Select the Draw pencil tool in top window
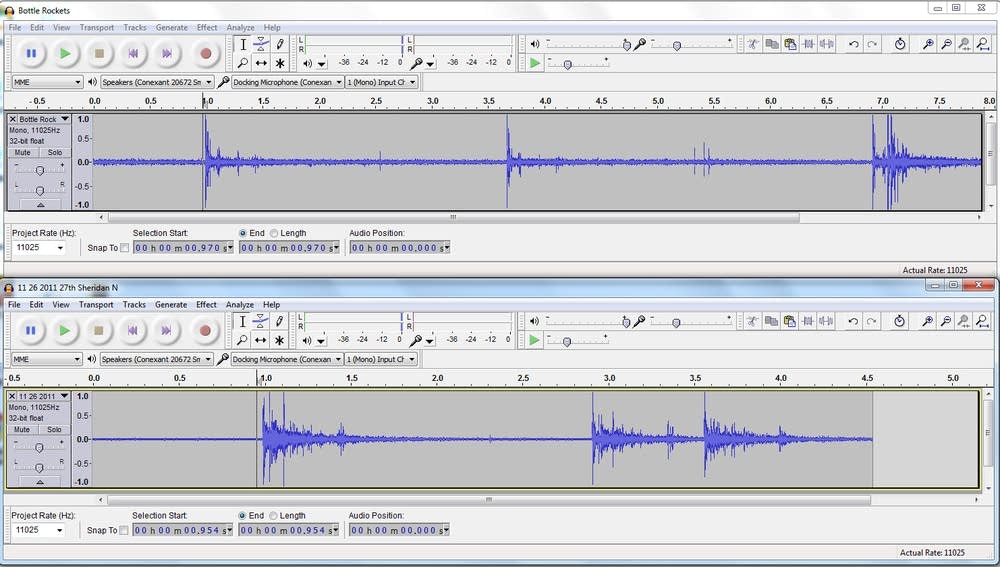Image resolution: width=1000 pixels, height=567 pixels. tap(280, 44)
